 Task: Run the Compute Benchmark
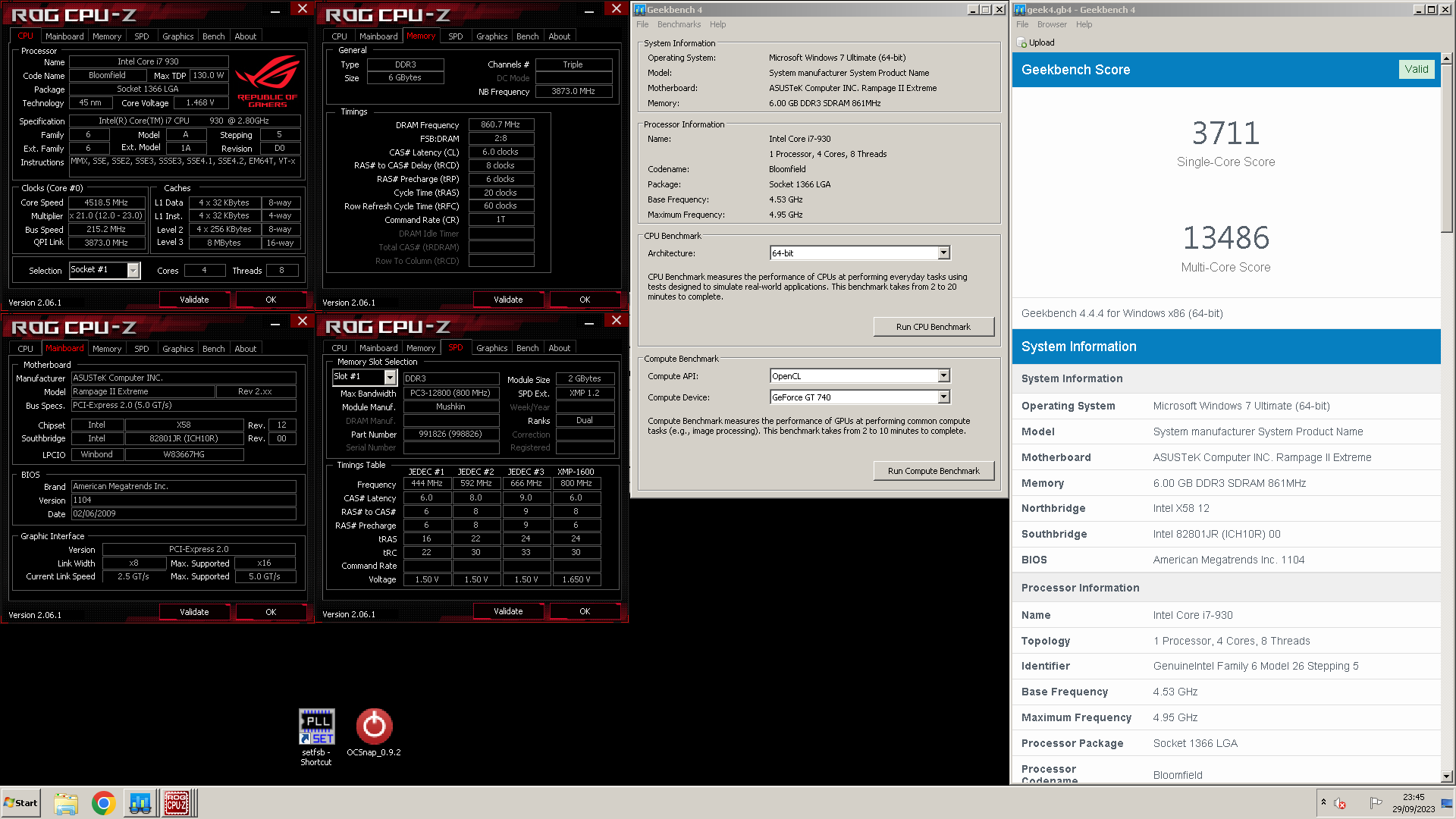934,471
